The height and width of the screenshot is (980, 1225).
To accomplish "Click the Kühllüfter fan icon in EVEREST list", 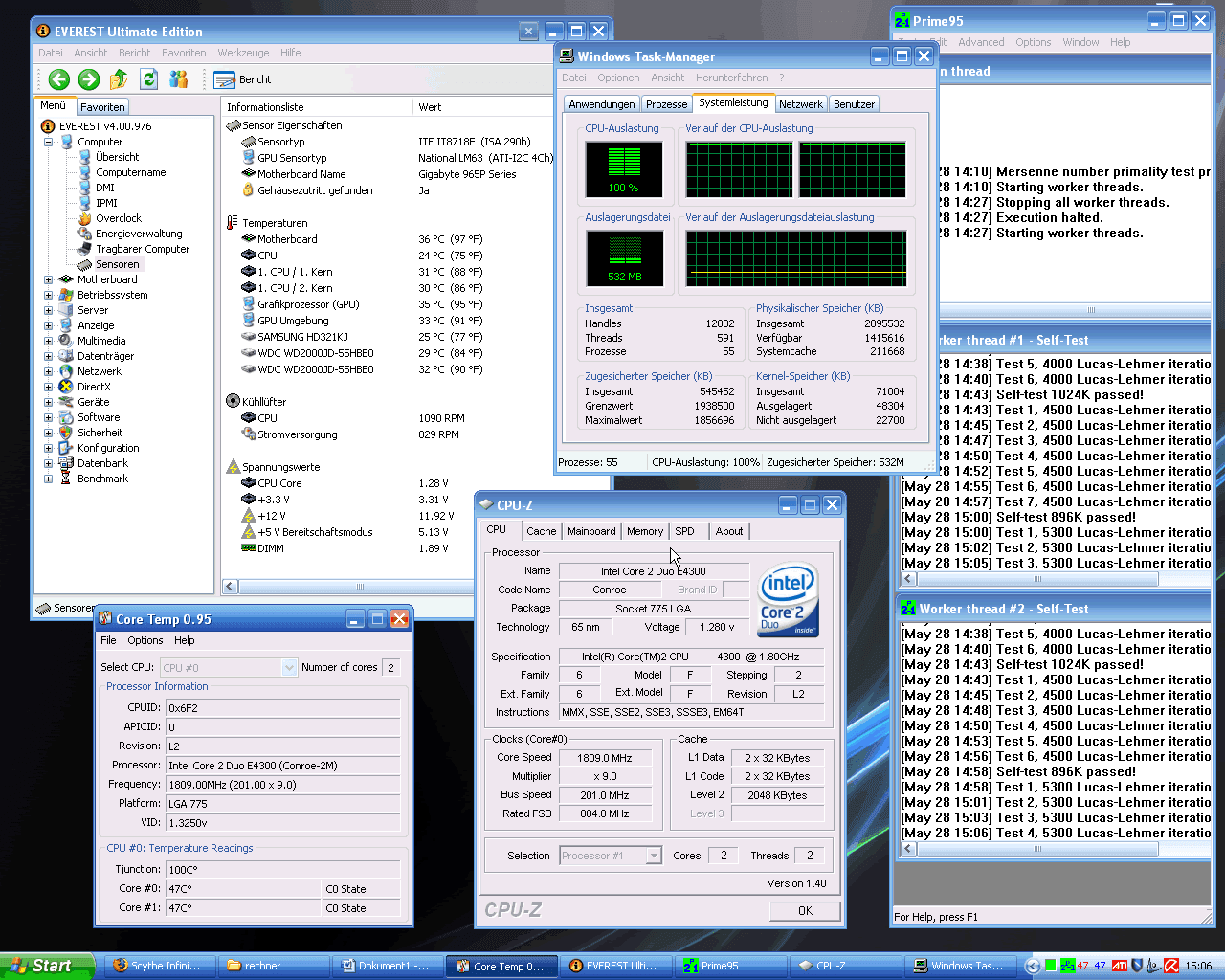I will [x=233, y=402].
